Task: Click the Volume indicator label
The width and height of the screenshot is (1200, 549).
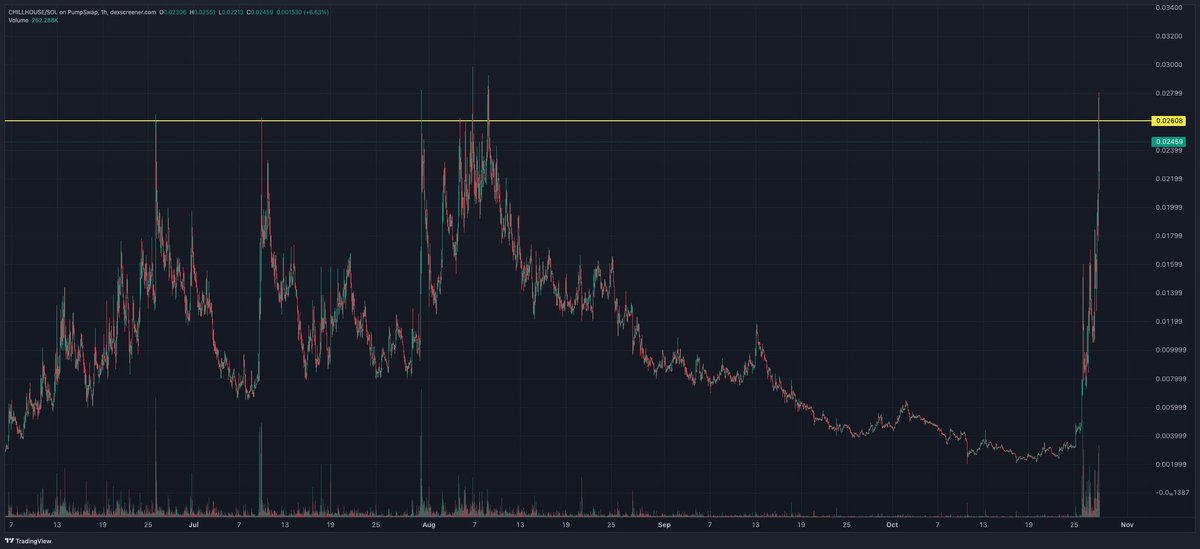Action: tap(18, 21)
